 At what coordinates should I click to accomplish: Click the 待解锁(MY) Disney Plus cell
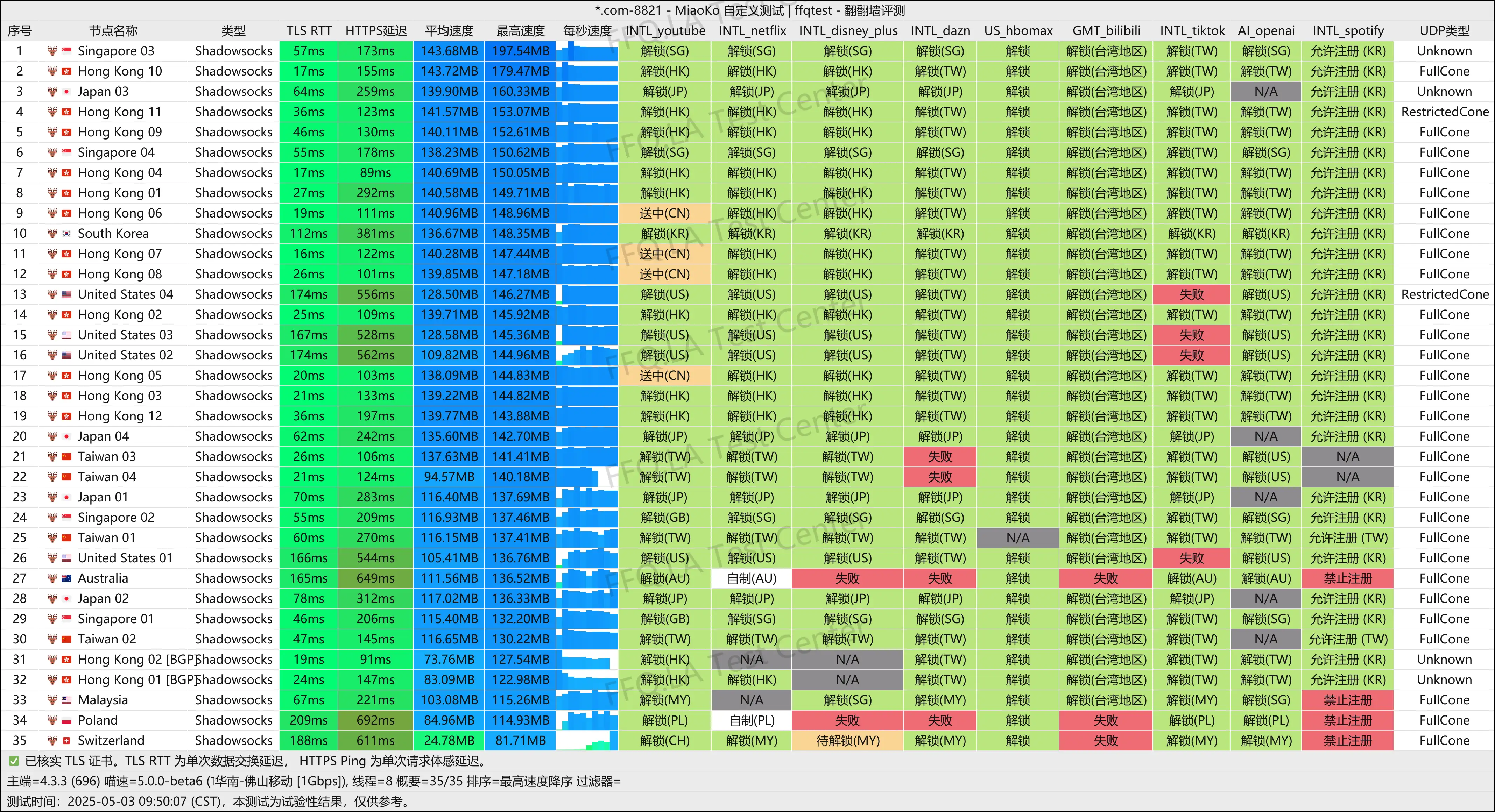pos(848,741)
